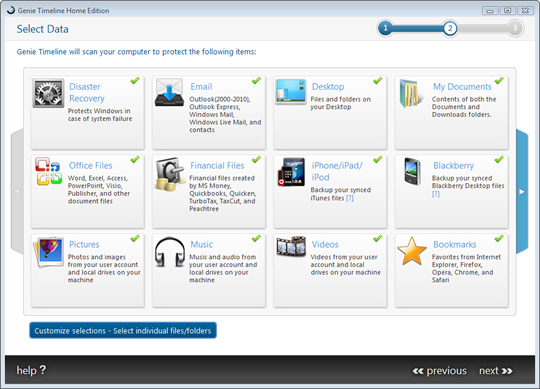
Task: Uncheck the Music green checkmark
Action: 256,238
